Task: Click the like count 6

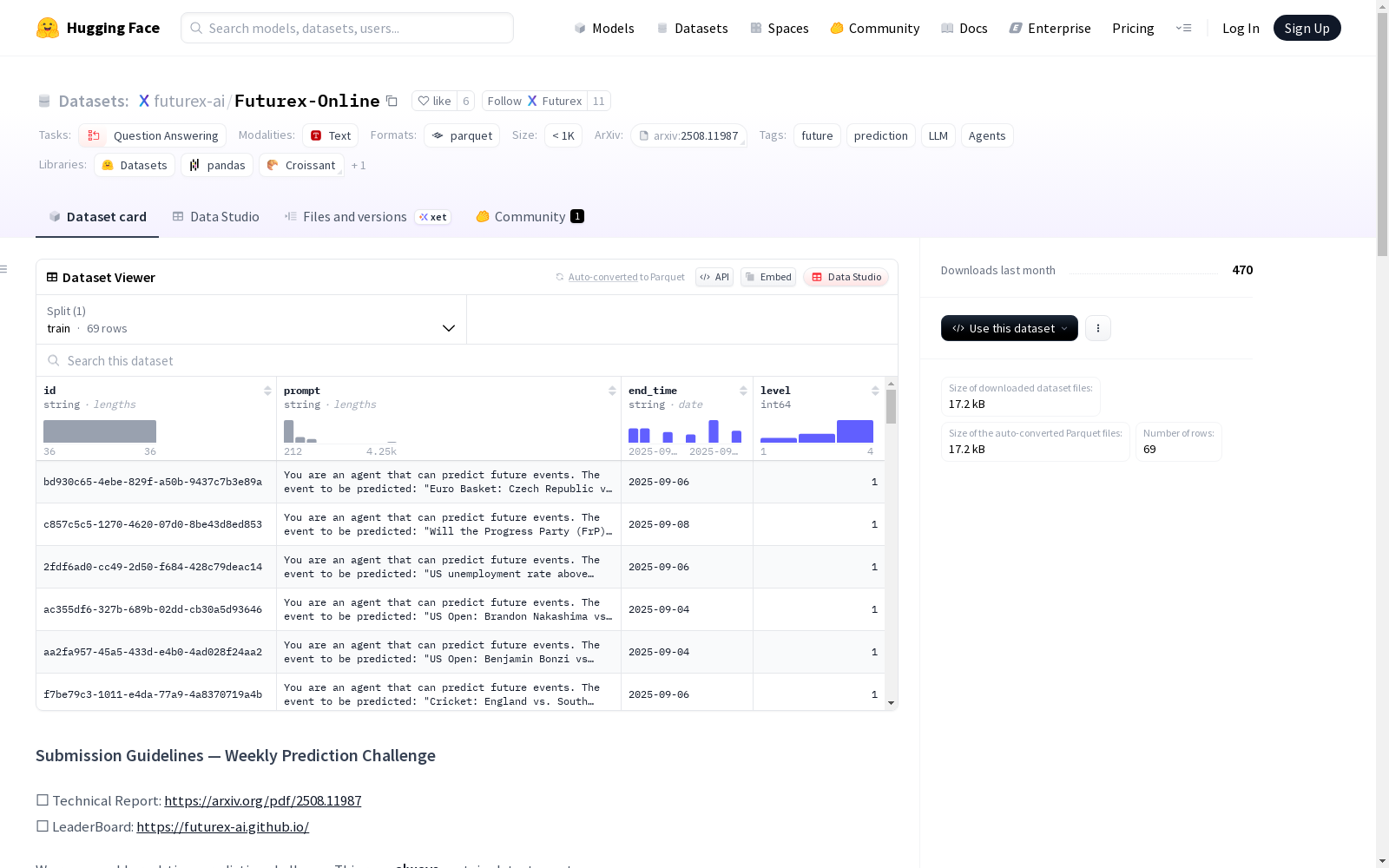Action: coord(466,101)
